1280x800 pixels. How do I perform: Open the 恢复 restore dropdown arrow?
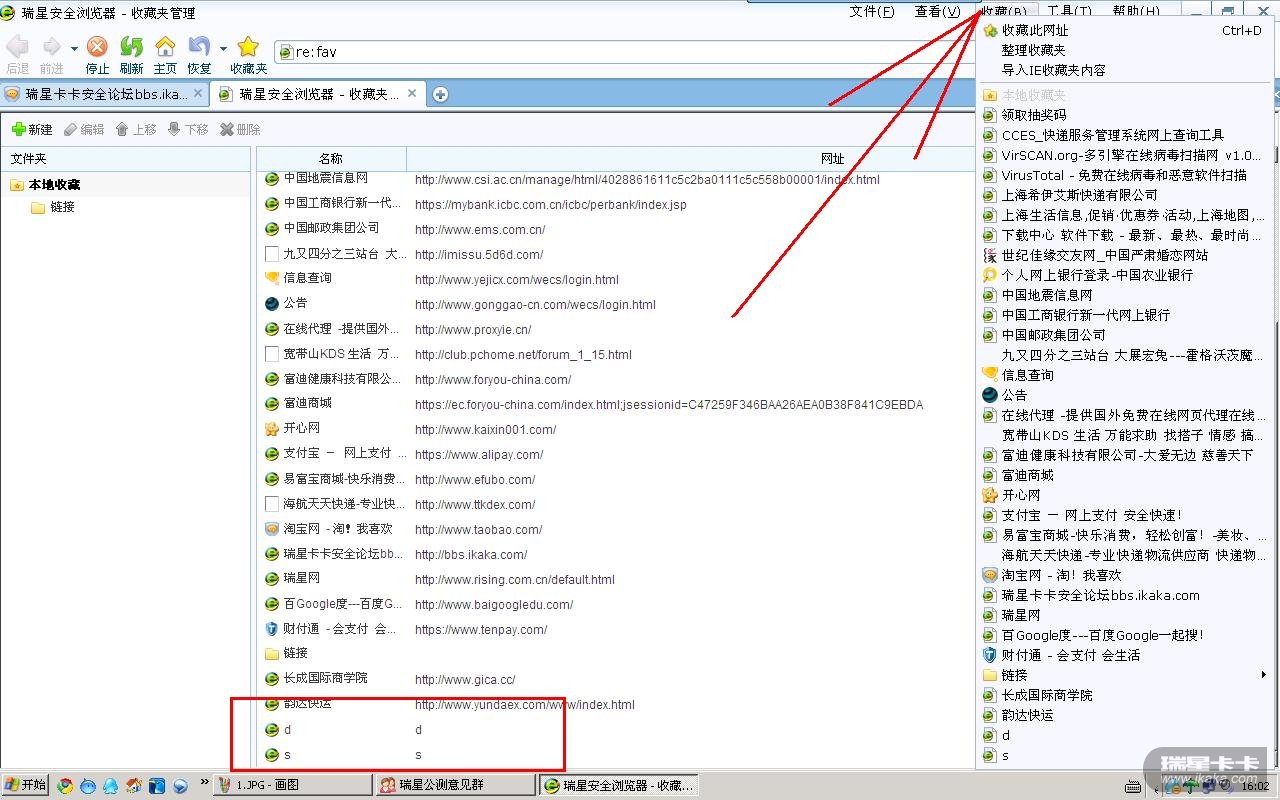[223, 48]
